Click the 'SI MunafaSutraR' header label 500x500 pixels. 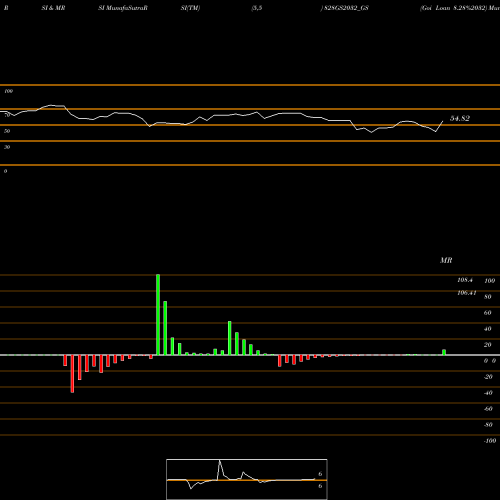[123, 8]
